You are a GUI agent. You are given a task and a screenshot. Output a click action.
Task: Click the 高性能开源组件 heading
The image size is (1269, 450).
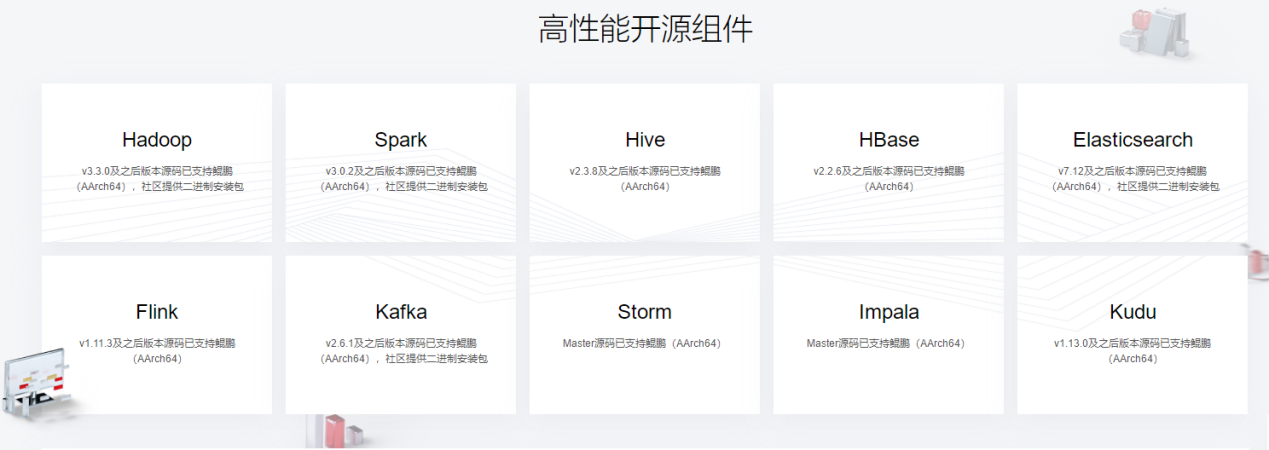(645, 29)
